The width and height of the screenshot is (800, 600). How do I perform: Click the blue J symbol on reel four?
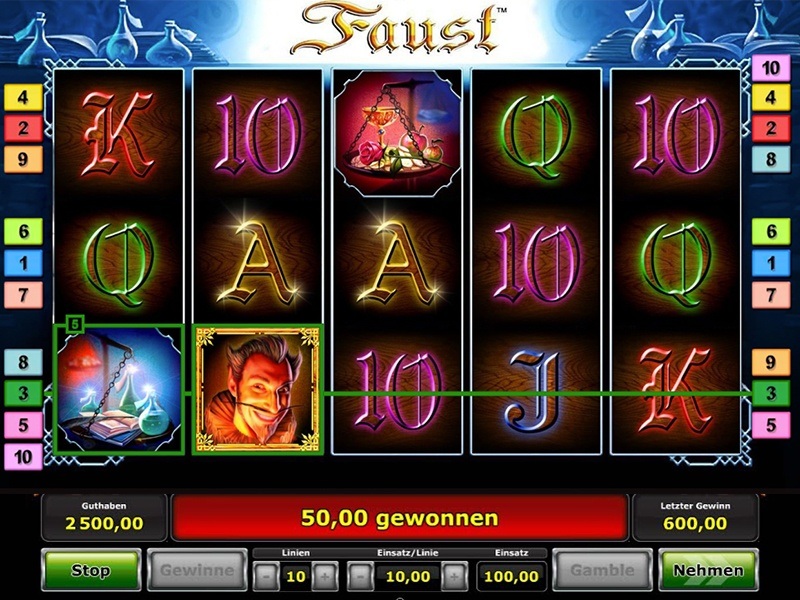pyautogui.click(x=537, y=391)
